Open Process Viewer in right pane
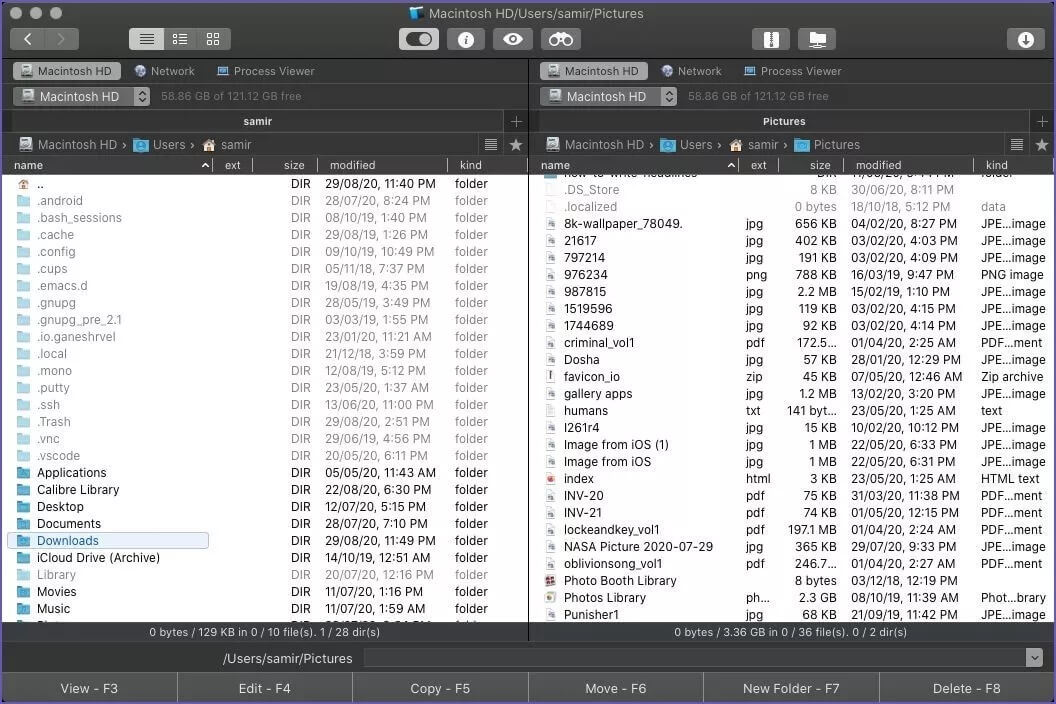The image size is (1056, 704). pos(793,71)
